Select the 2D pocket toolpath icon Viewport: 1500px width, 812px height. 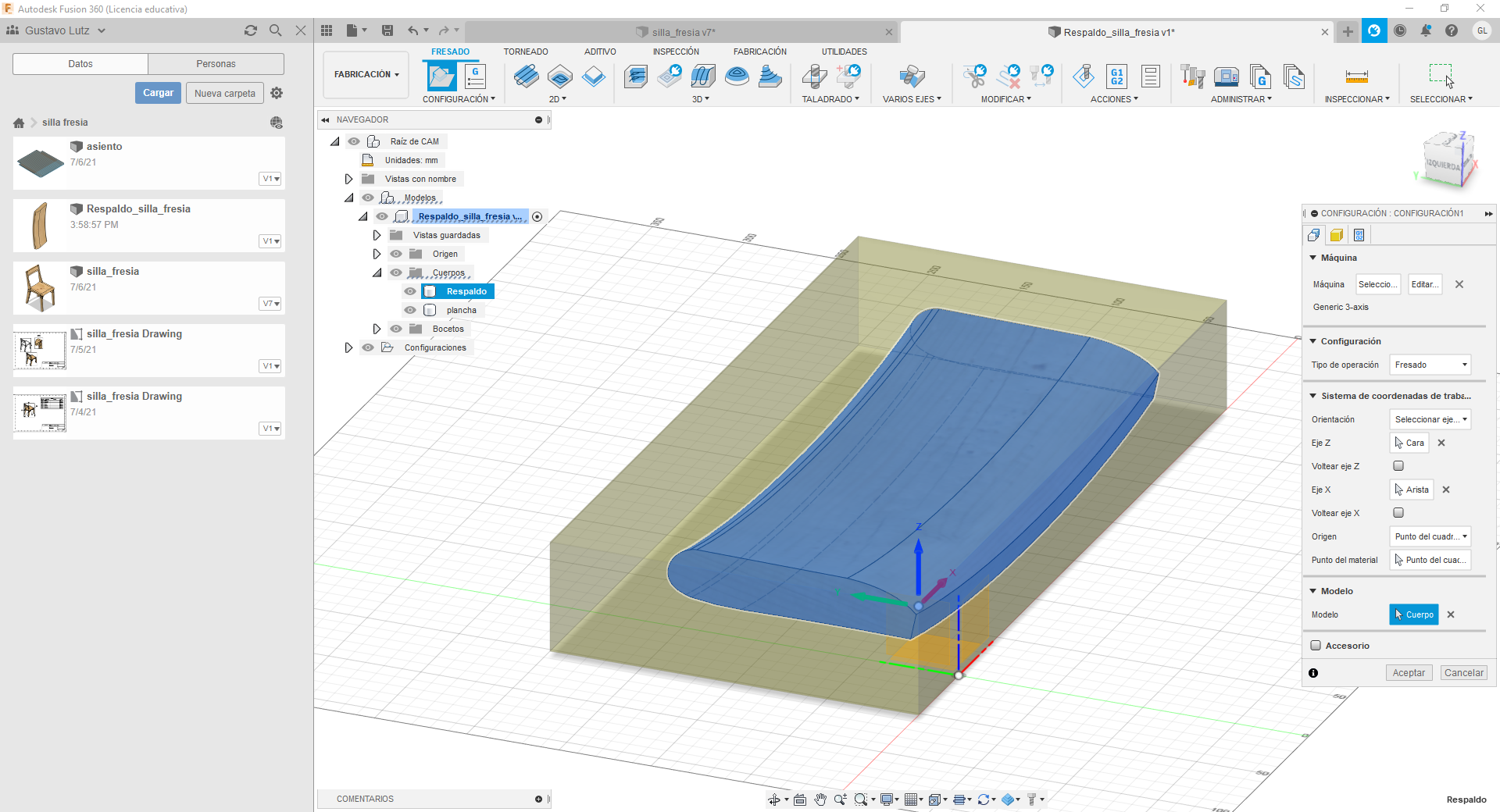pyautogui.click(x=560, y=77)
